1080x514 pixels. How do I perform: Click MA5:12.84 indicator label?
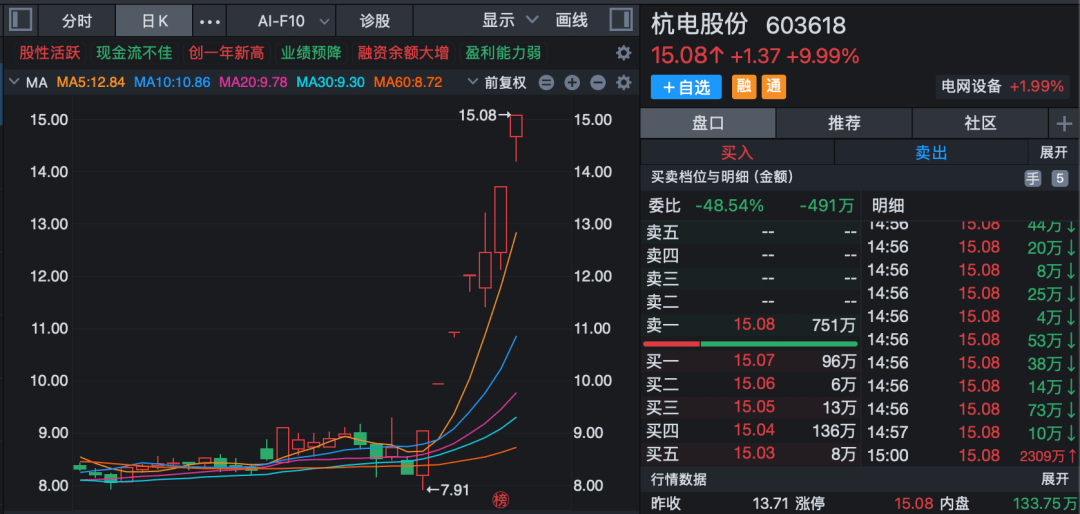90,83
